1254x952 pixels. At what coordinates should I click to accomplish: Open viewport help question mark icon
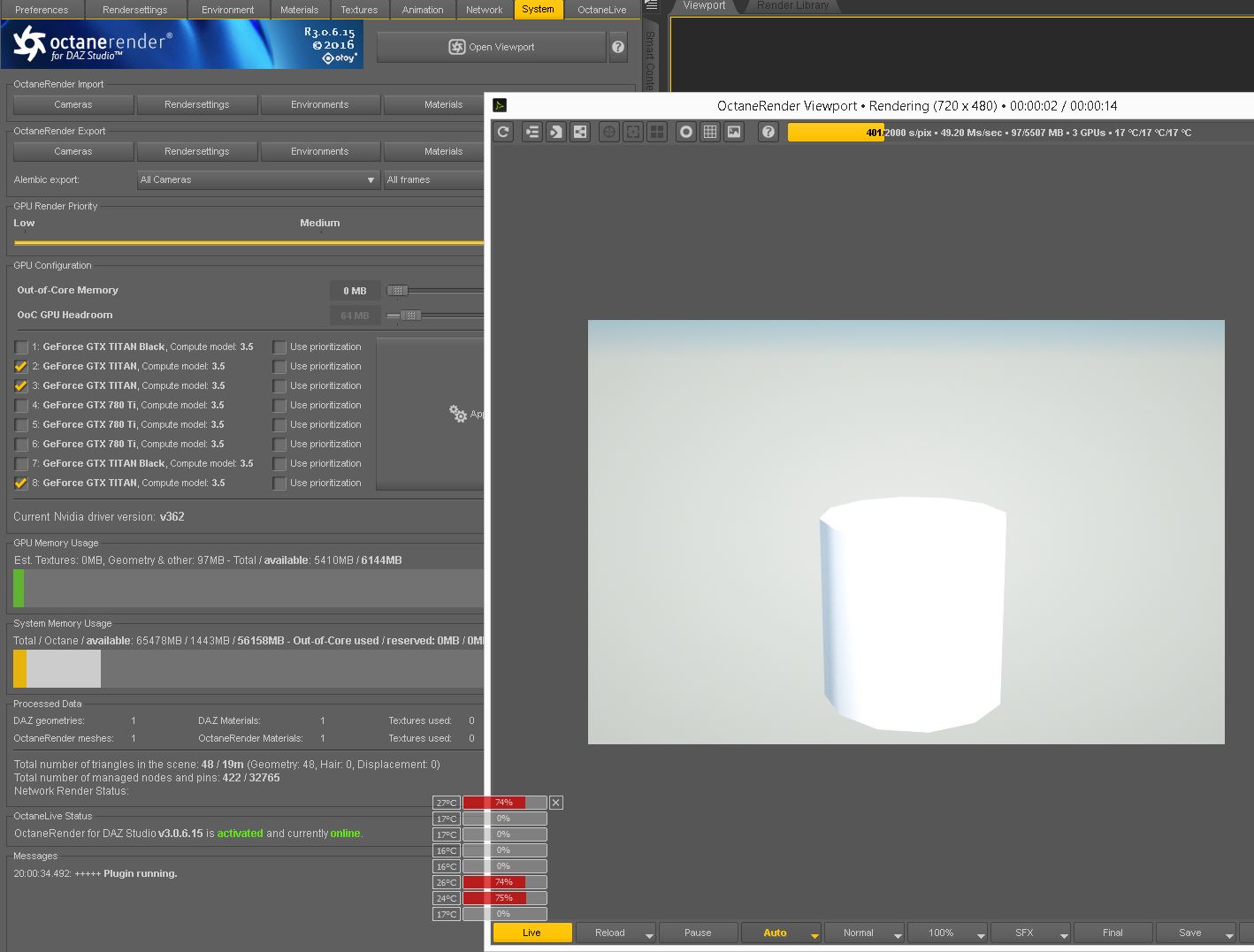768,132
